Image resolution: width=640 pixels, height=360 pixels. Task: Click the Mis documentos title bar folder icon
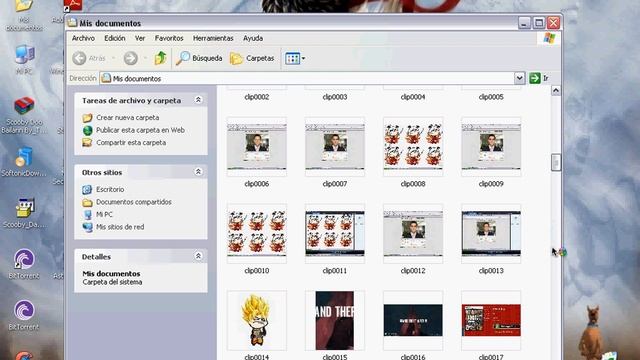[x=73, y=23]
